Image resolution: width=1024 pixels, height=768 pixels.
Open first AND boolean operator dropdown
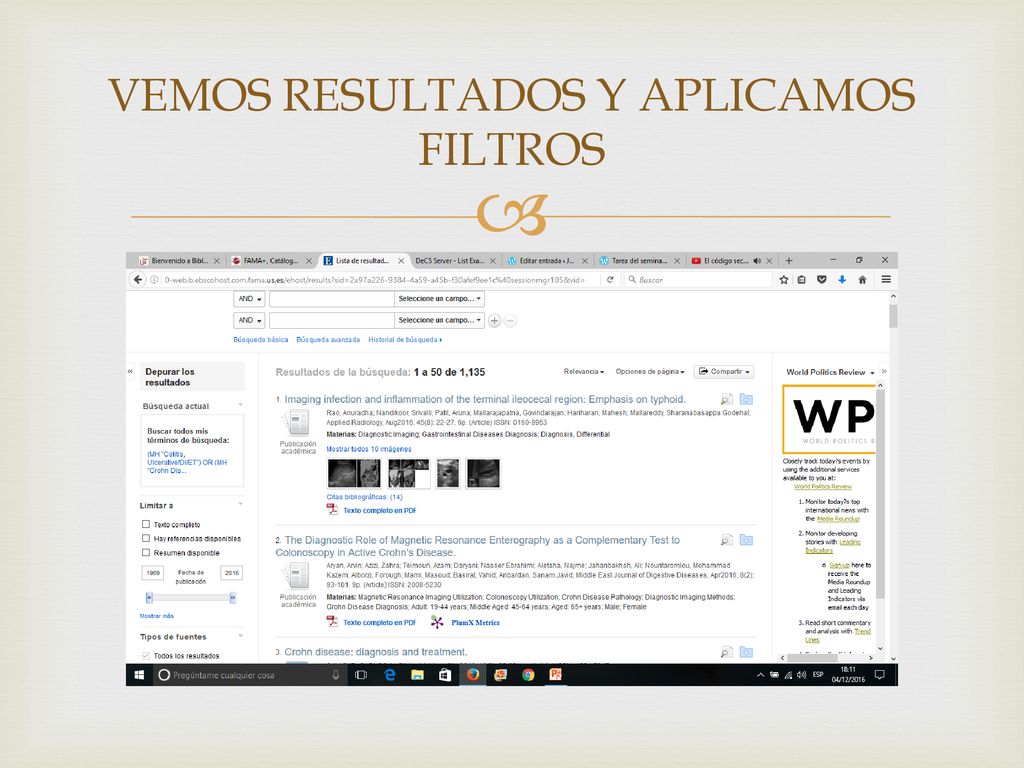tap(249, 299)
